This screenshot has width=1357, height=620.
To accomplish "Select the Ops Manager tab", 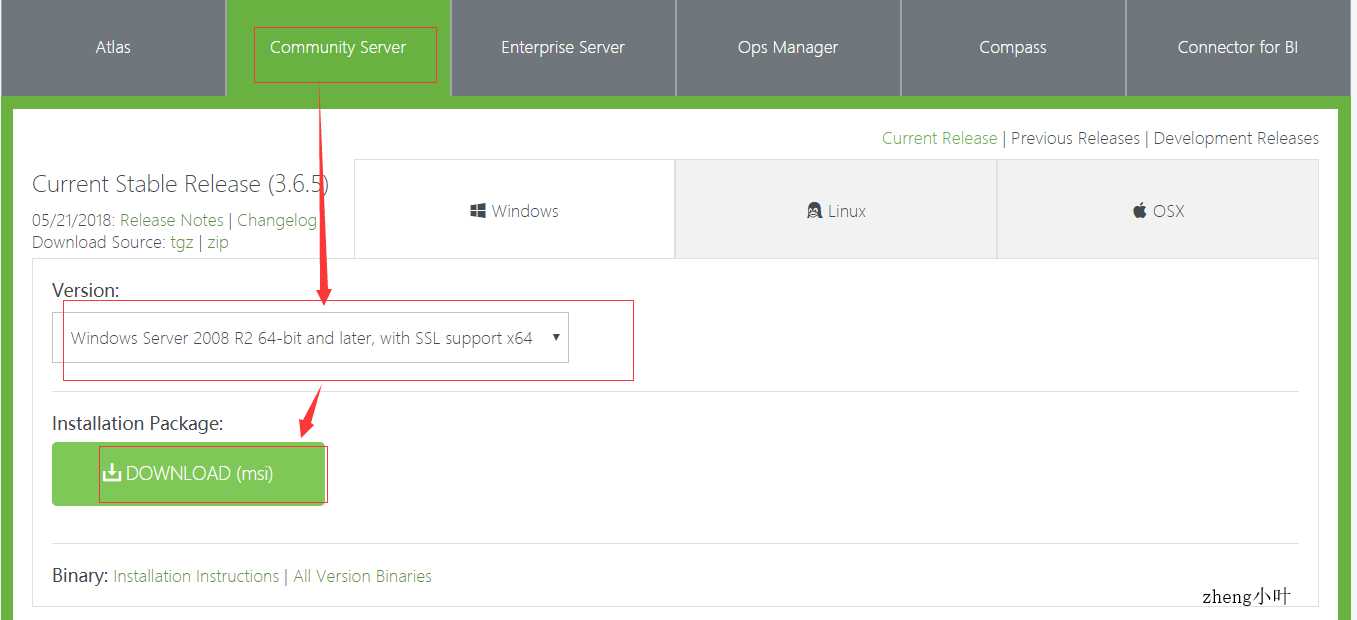I will (x=788, y=48).
